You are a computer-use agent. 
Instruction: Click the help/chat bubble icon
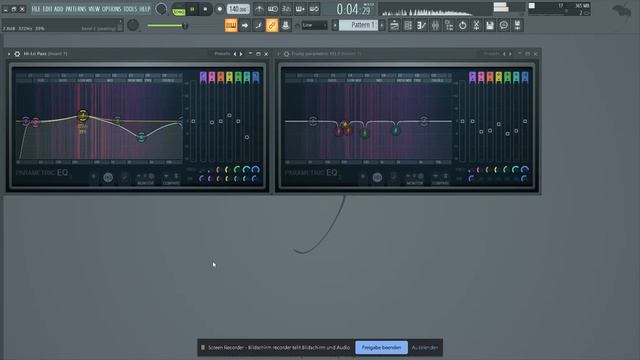click(x=504, y=25)
